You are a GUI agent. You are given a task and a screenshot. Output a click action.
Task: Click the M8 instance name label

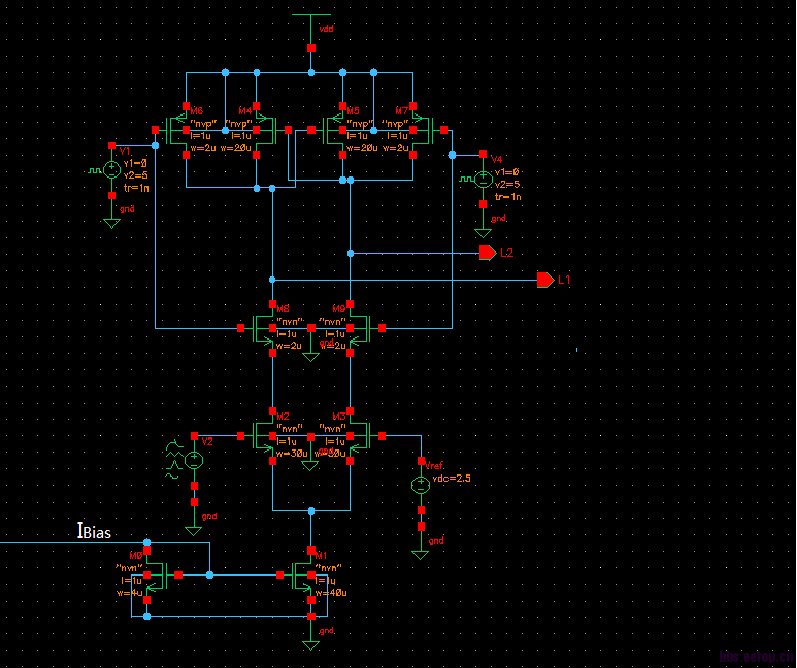click(x=283, y=308)
